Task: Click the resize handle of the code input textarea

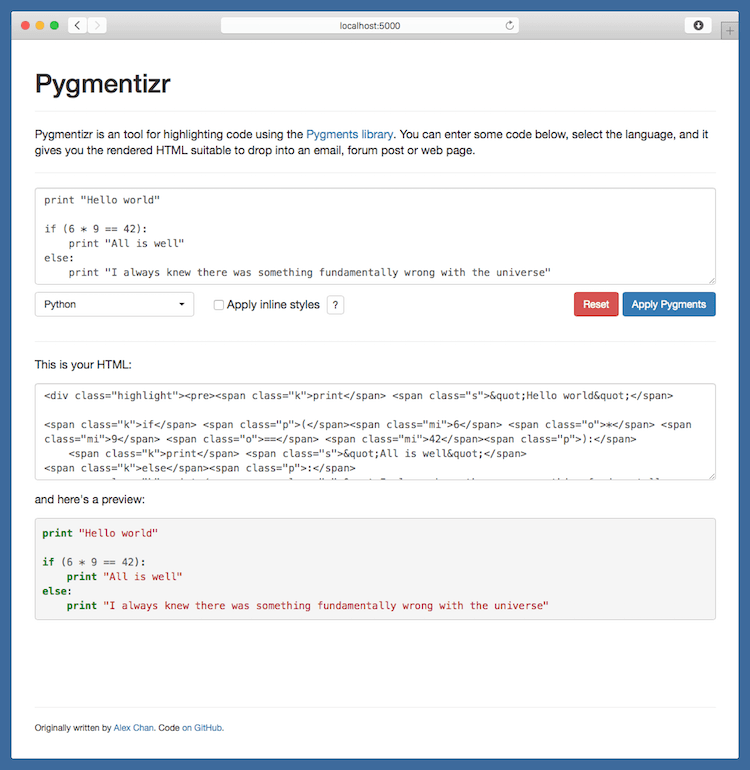Action: pyautogui.click(x=712, y=280)
